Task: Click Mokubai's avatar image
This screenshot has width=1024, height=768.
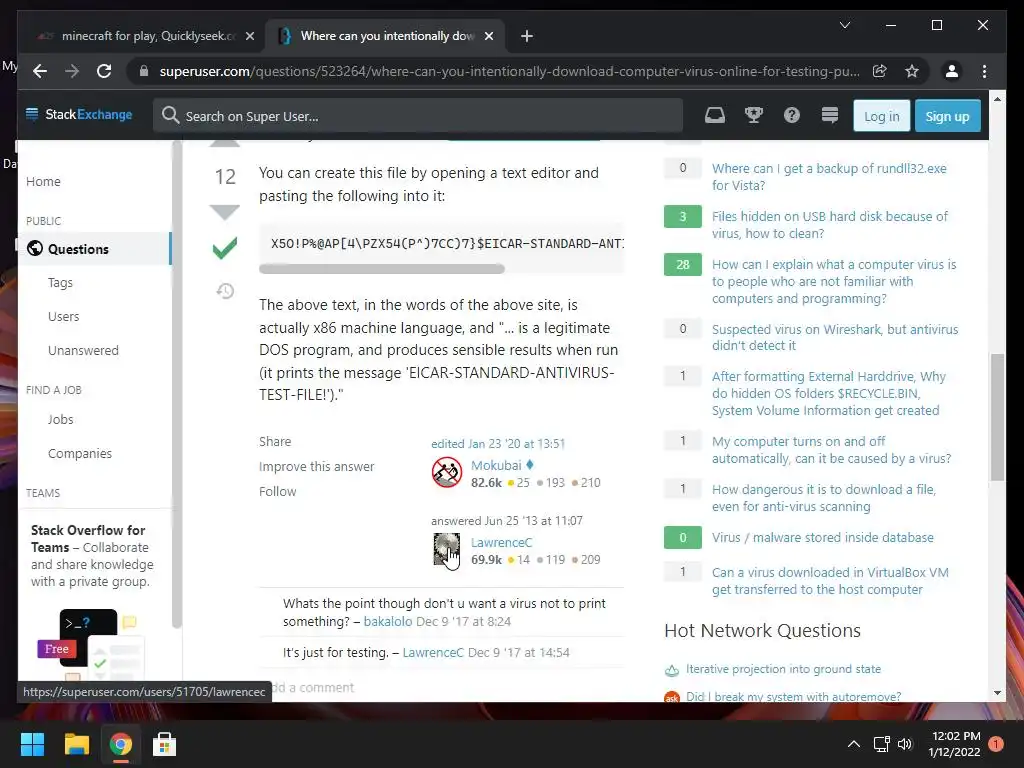Action: tap(447, 472)
